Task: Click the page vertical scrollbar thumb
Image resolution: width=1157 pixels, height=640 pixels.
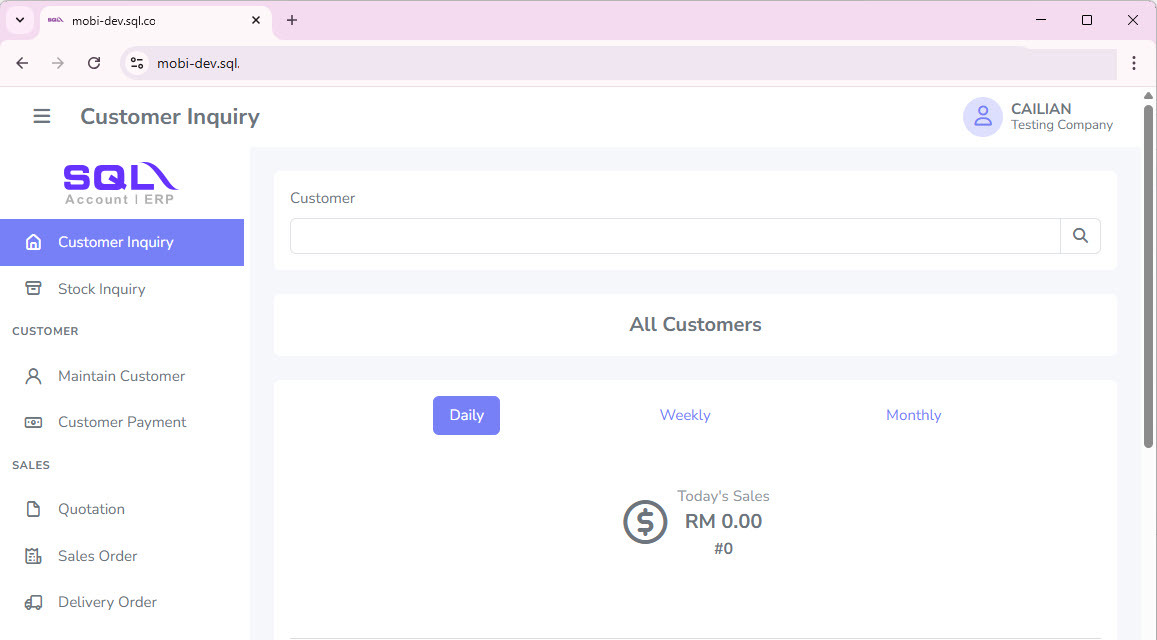Action: coord(1148,277)
